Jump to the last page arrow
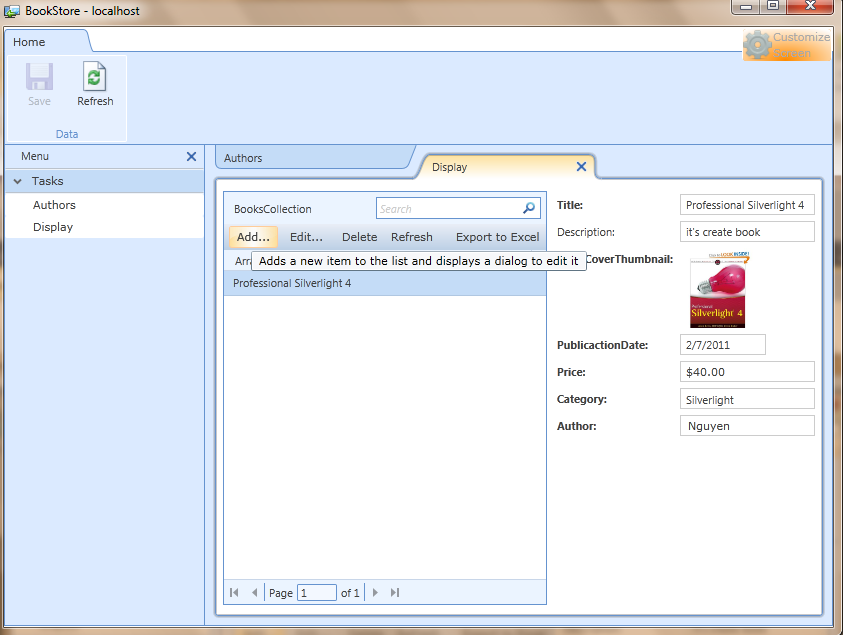This screenshot has width=843, height=635. click(x=395, y=593)
